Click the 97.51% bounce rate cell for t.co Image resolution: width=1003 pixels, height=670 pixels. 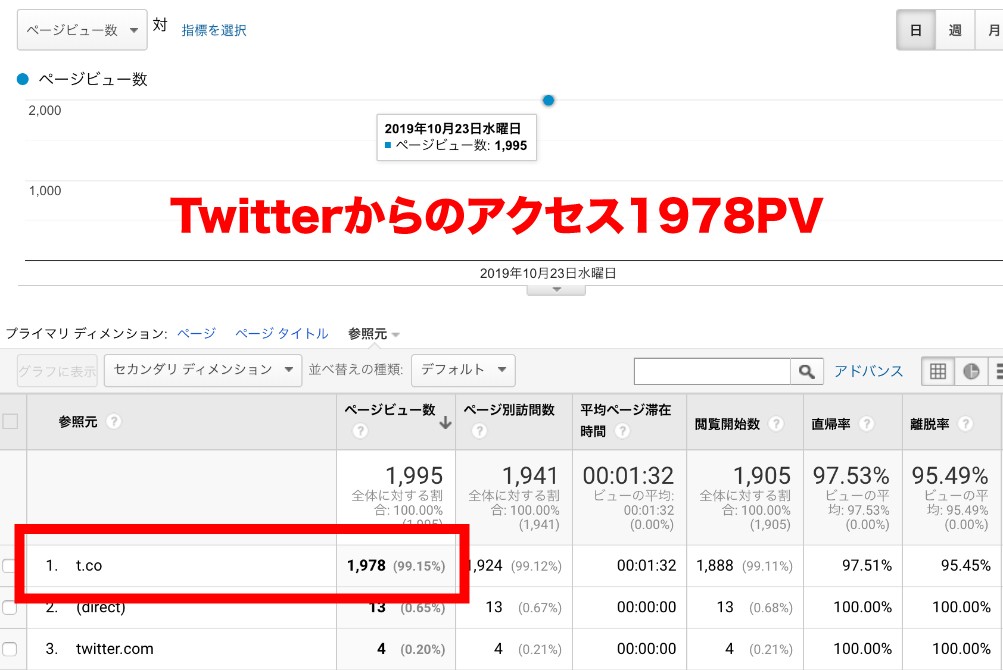coord(867,566)
